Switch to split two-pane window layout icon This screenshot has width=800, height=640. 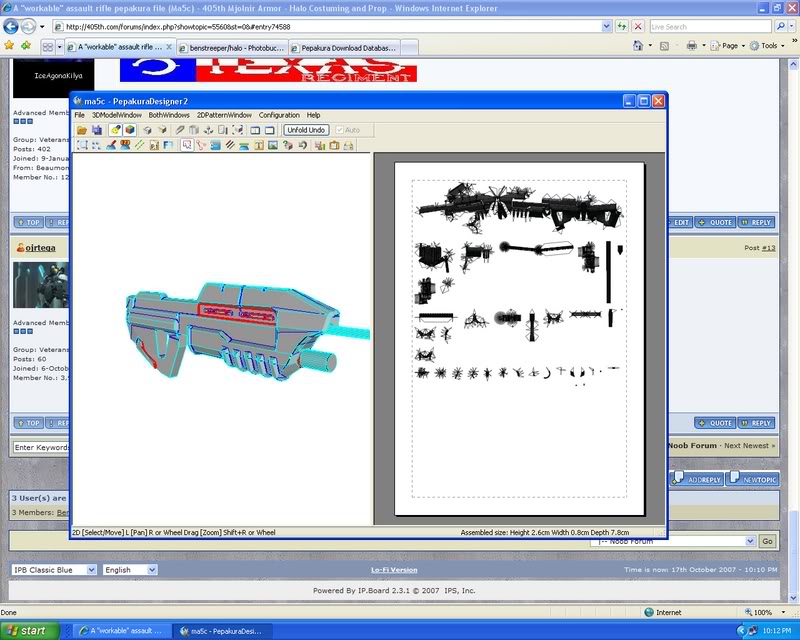(255, 130)
